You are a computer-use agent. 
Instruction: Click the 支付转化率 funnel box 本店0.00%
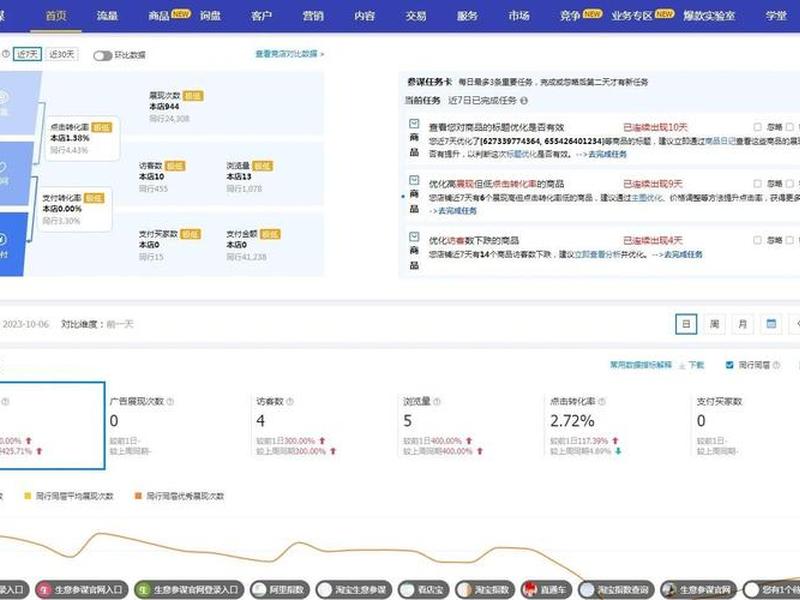click(75, 209)
